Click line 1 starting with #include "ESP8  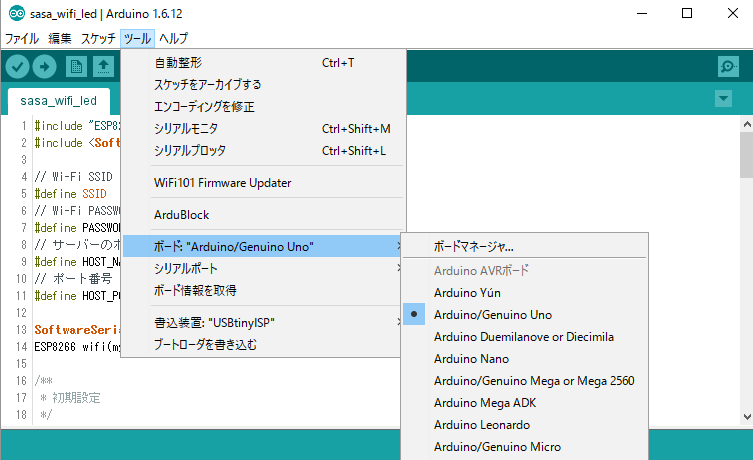[x=77, y=126]
